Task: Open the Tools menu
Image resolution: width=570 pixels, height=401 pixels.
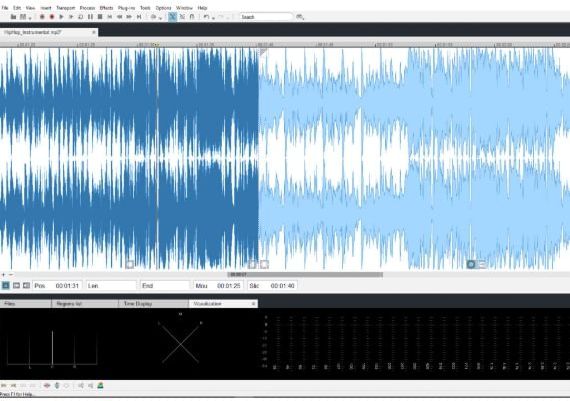Action: (x=145, y=8)
